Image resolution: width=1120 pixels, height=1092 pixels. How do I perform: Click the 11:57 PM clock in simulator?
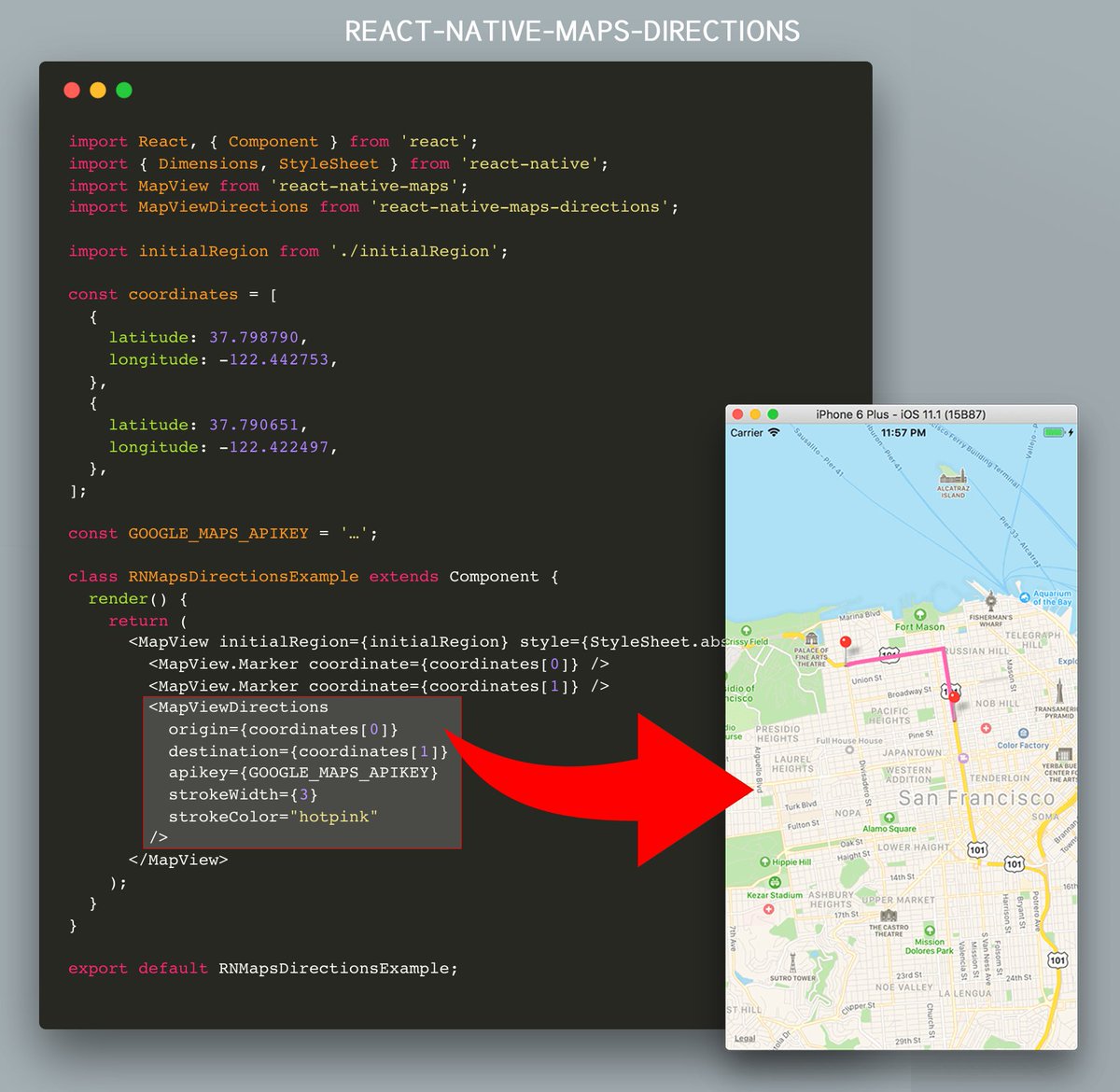(x=903, y=433)
